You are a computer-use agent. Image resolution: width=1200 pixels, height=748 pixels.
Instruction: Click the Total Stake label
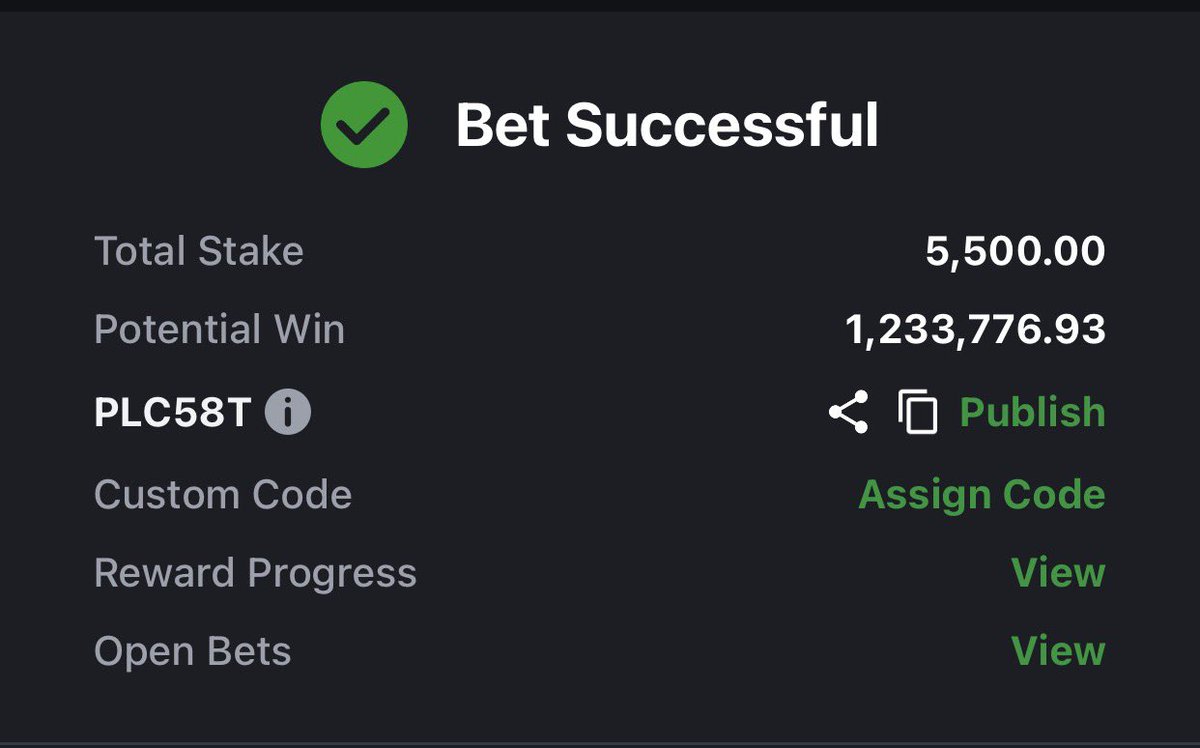[198, 250]
